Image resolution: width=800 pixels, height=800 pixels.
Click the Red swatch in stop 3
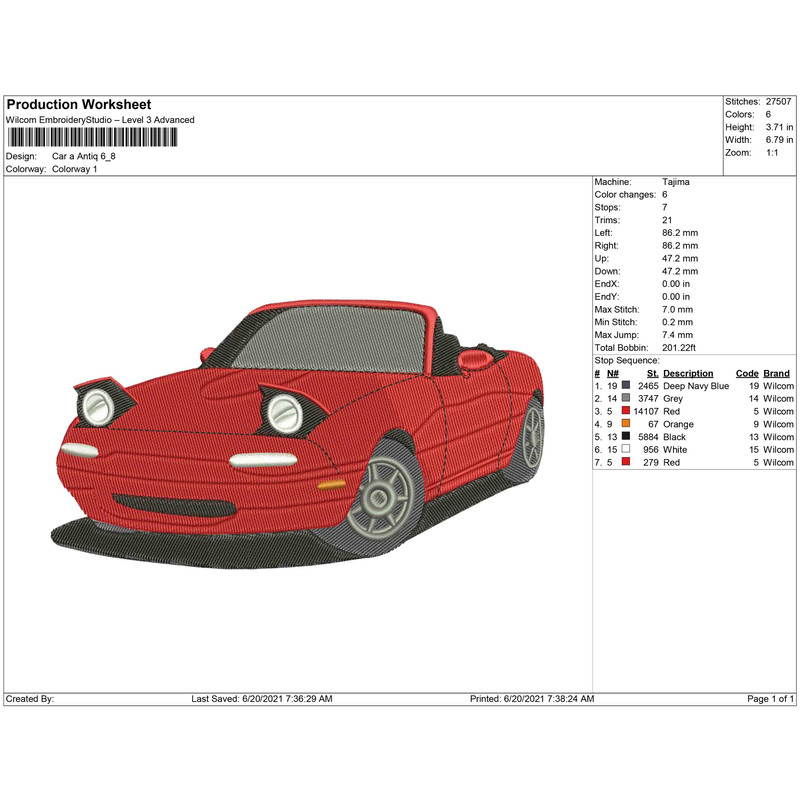point(626,411)
